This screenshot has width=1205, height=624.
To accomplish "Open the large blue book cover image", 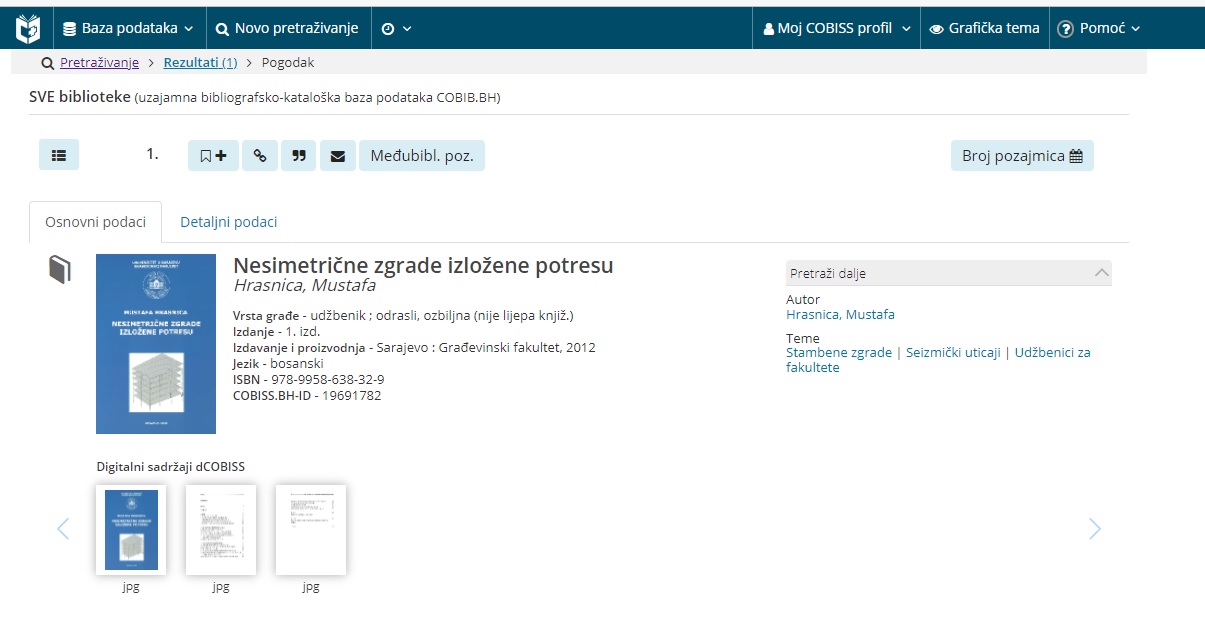I will coord(156,344).
